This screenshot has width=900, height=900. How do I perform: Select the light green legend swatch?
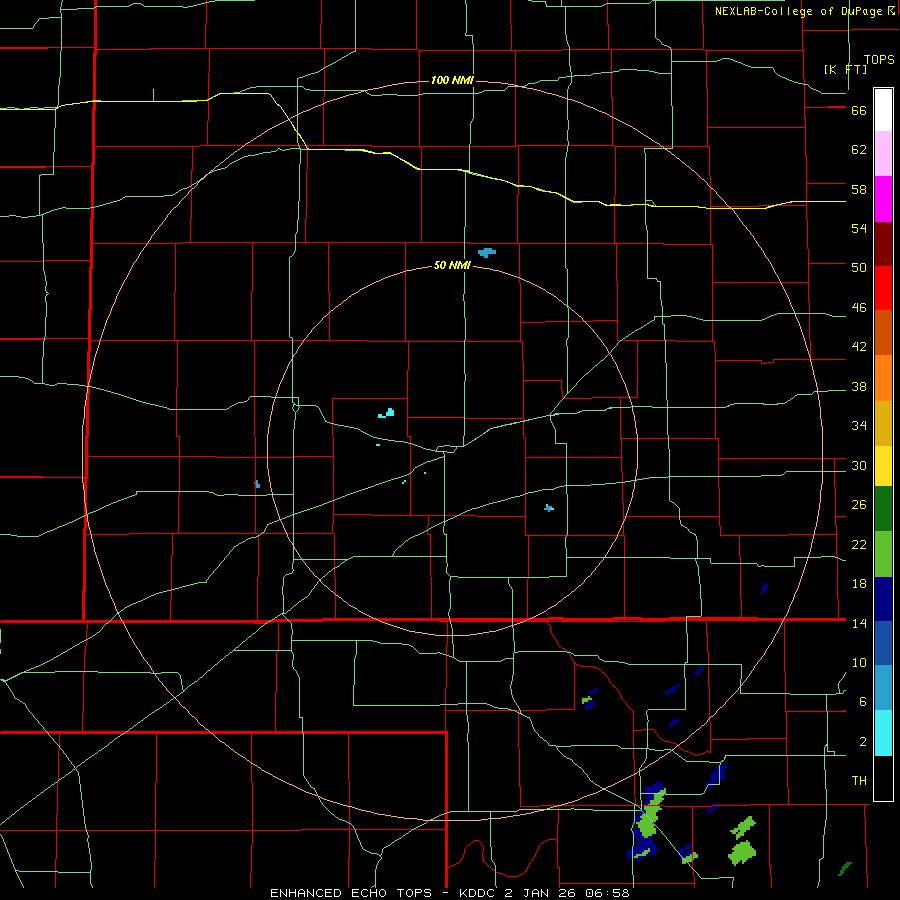pyautogui.click(x=883, y=554)
